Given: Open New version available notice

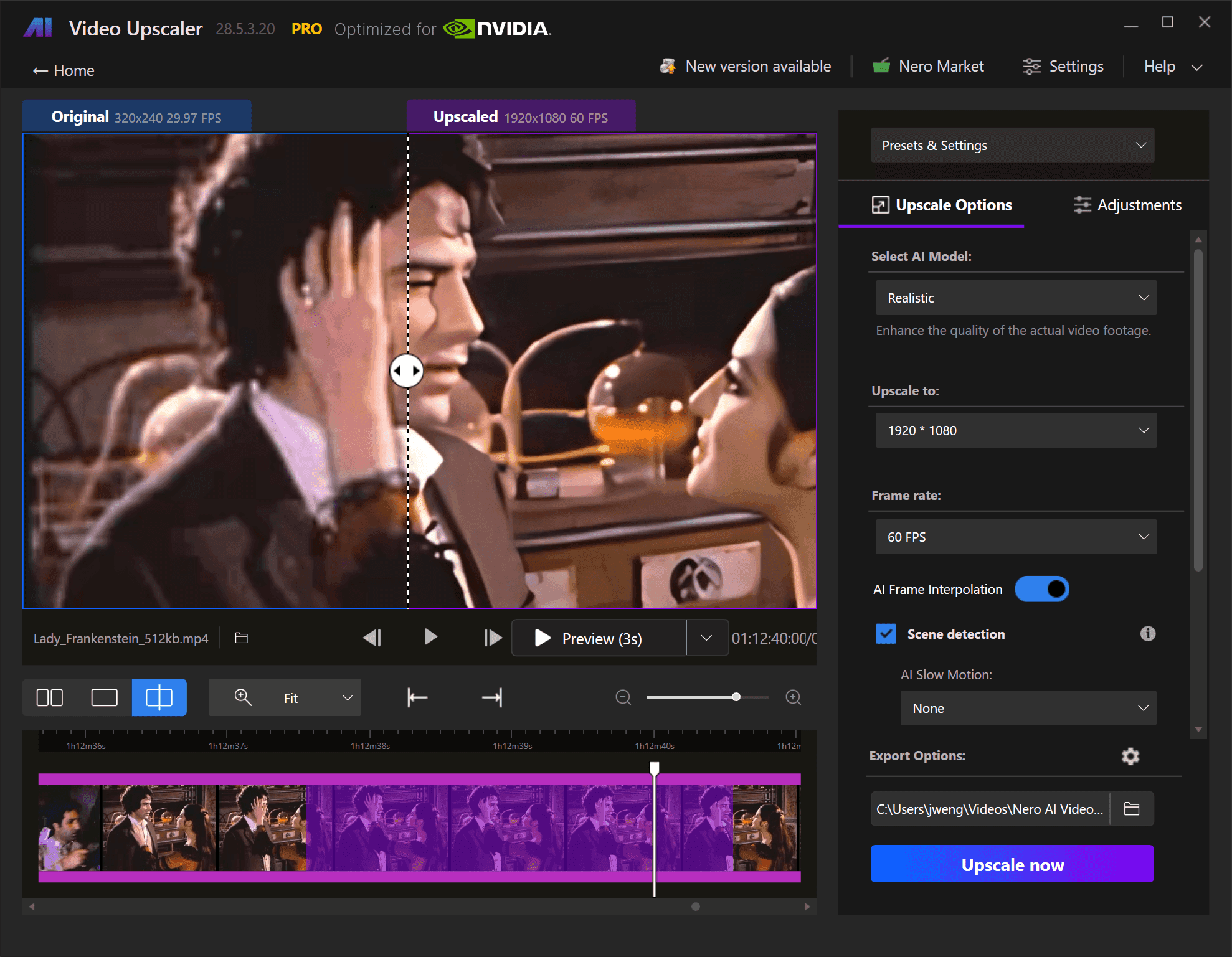Looking at the screenshot, I should [x=746, y=67].
